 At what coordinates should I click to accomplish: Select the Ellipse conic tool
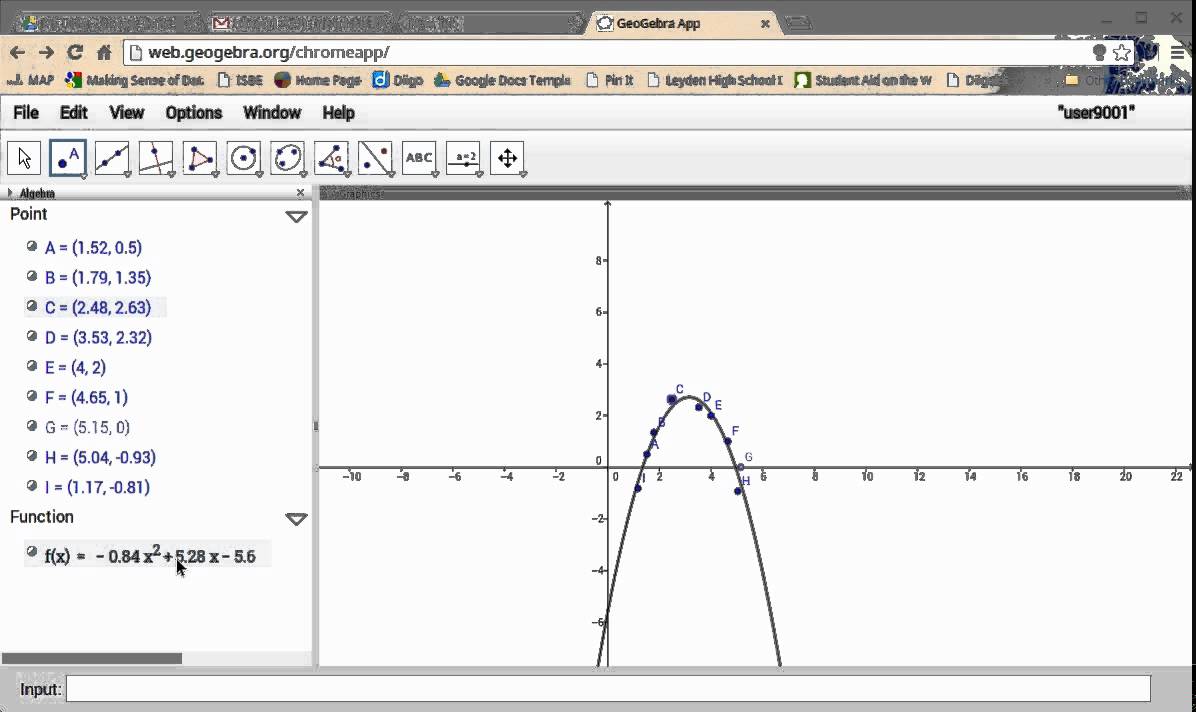point(288,158)
